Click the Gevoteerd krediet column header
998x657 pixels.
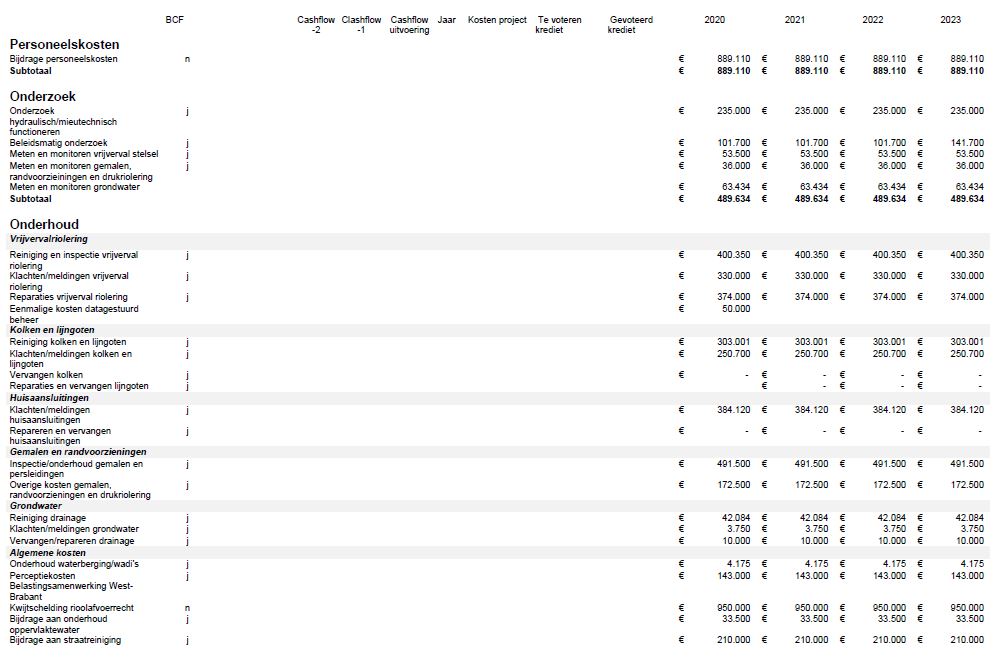630,25
